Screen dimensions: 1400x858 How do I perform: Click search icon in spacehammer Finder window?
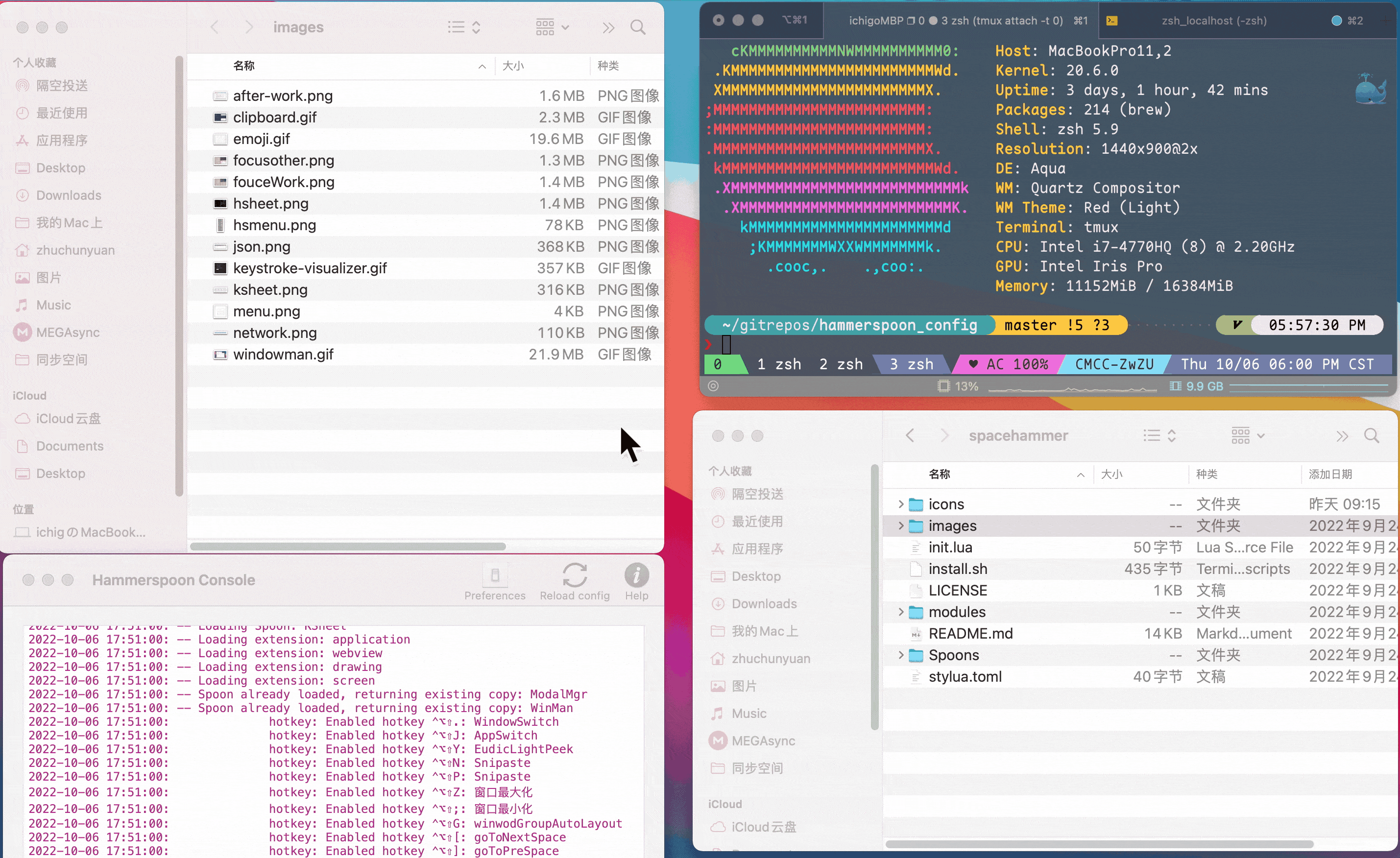coord(1371,436)
